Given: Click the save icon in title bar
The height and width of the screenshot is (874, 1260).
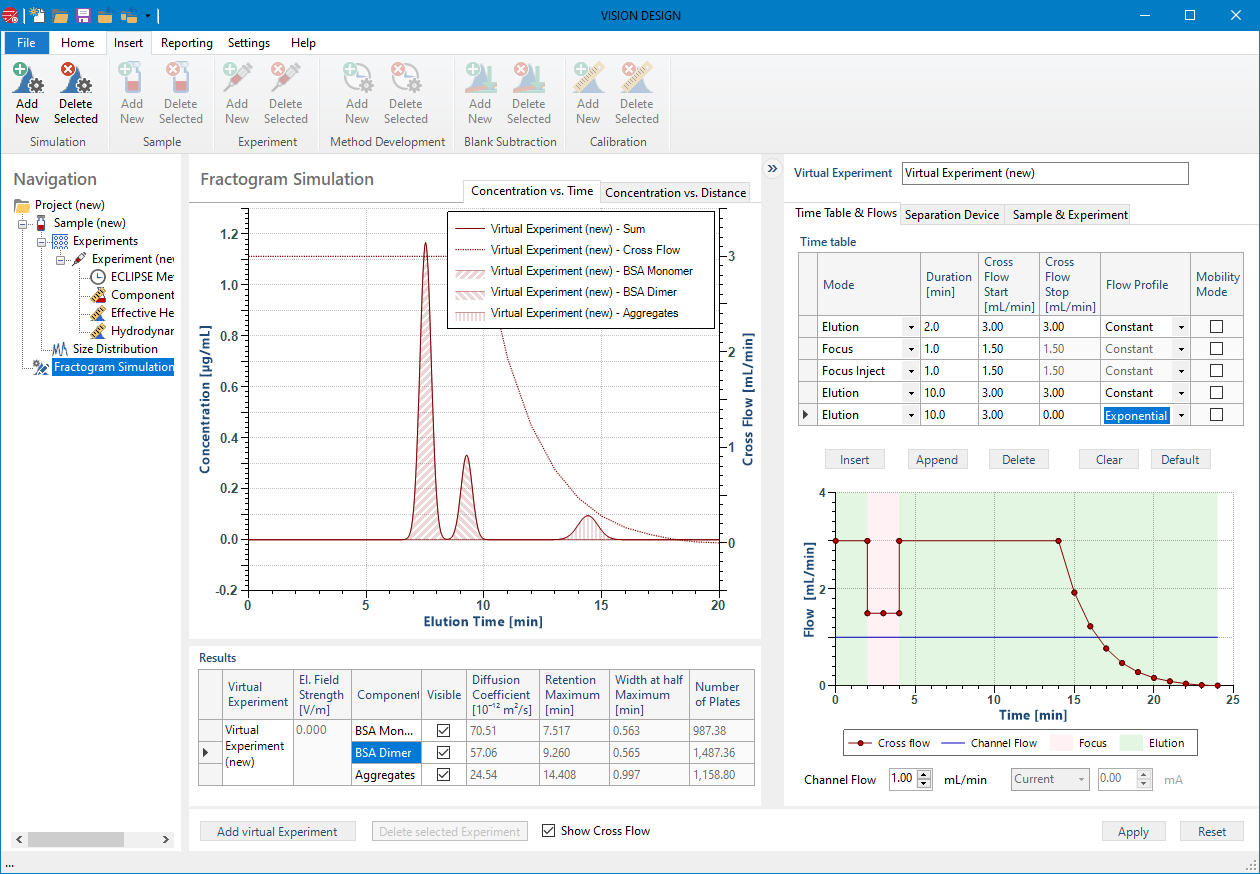Looking at the screenshot, I should [x=83, y=15].
